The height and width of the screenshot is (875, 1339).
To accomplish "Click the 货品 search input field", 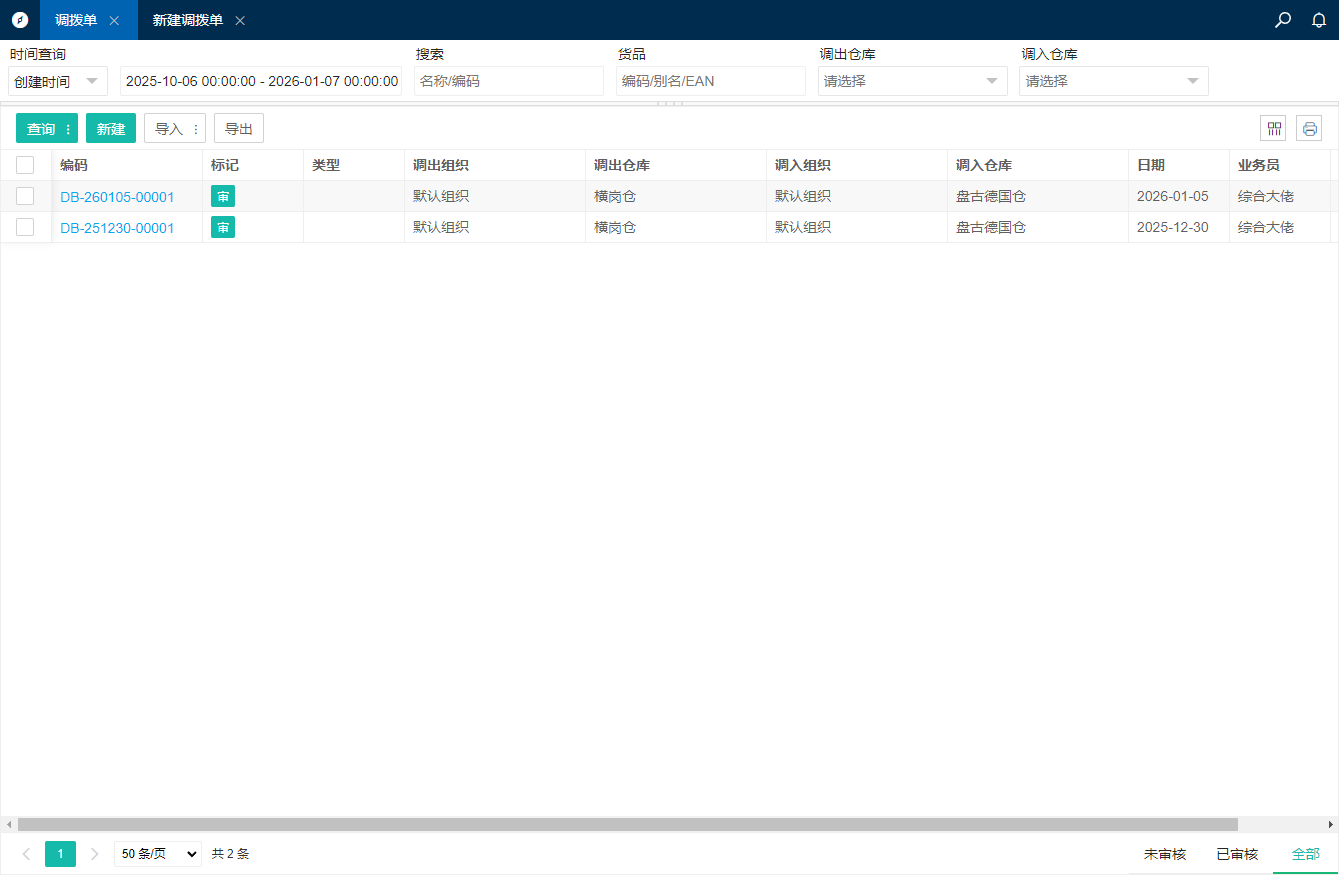I will point(710,81).
